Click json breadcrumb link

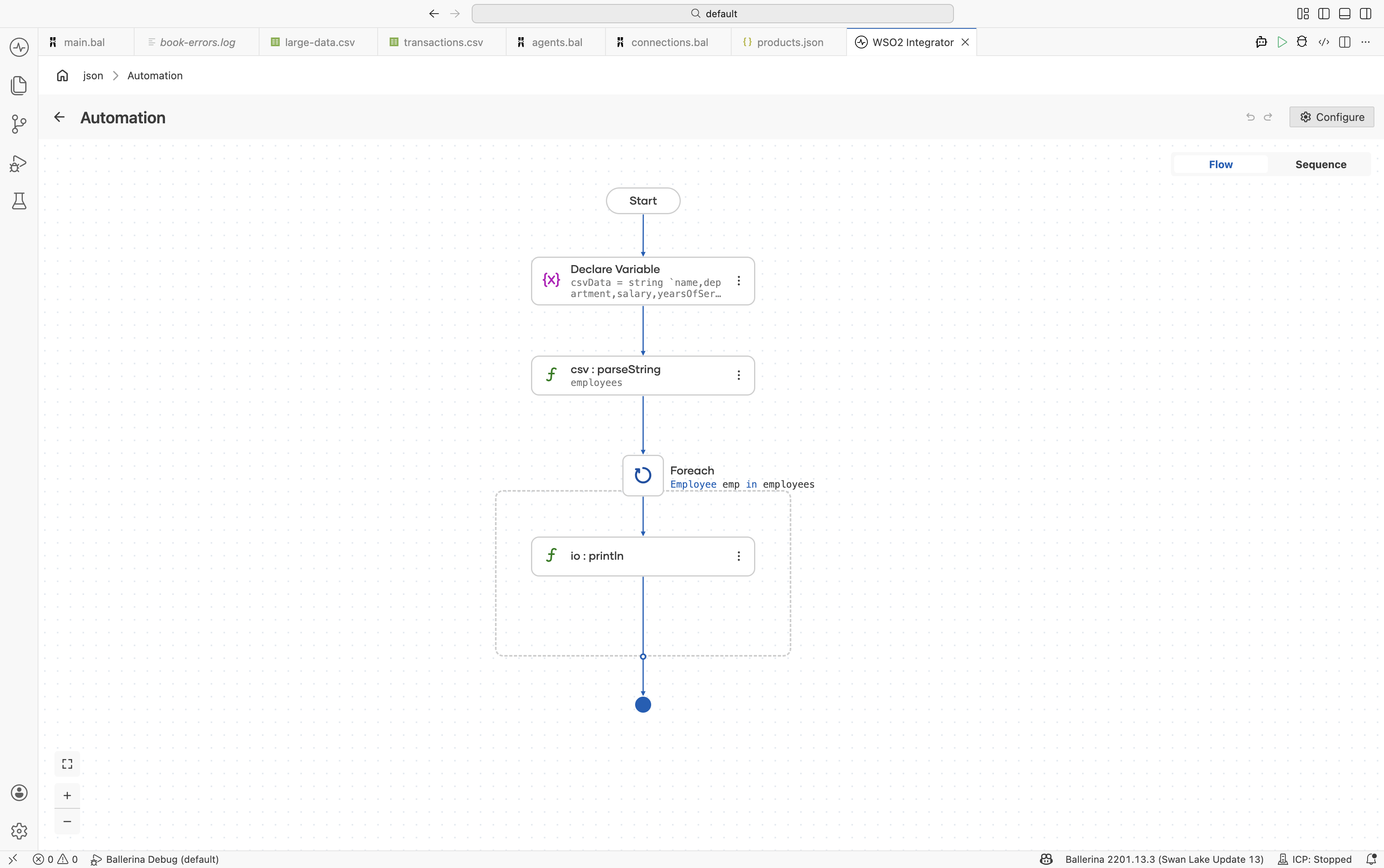pos(93,76)
